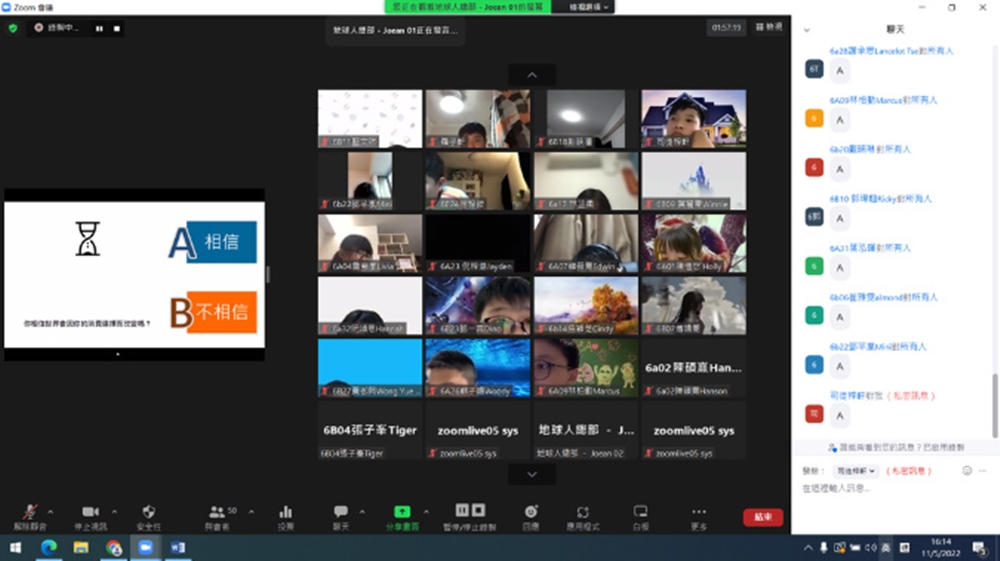The height and width of the screenshot is (561, 1000).
Task: Open Microsoft Edge from taskbar
Action: point(48,548)
